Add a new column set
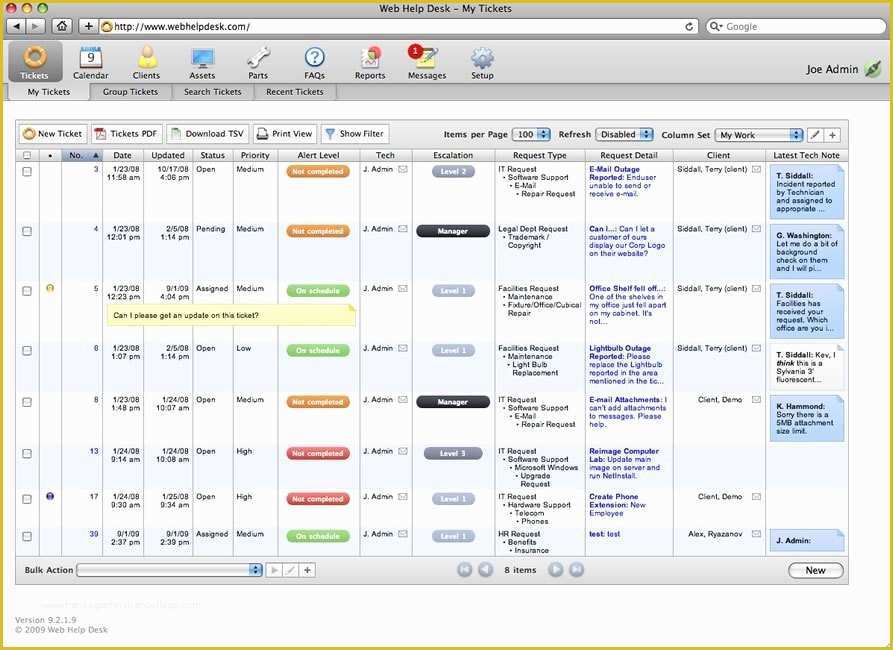Screen dimensions: 893x650 pos(833,135)
